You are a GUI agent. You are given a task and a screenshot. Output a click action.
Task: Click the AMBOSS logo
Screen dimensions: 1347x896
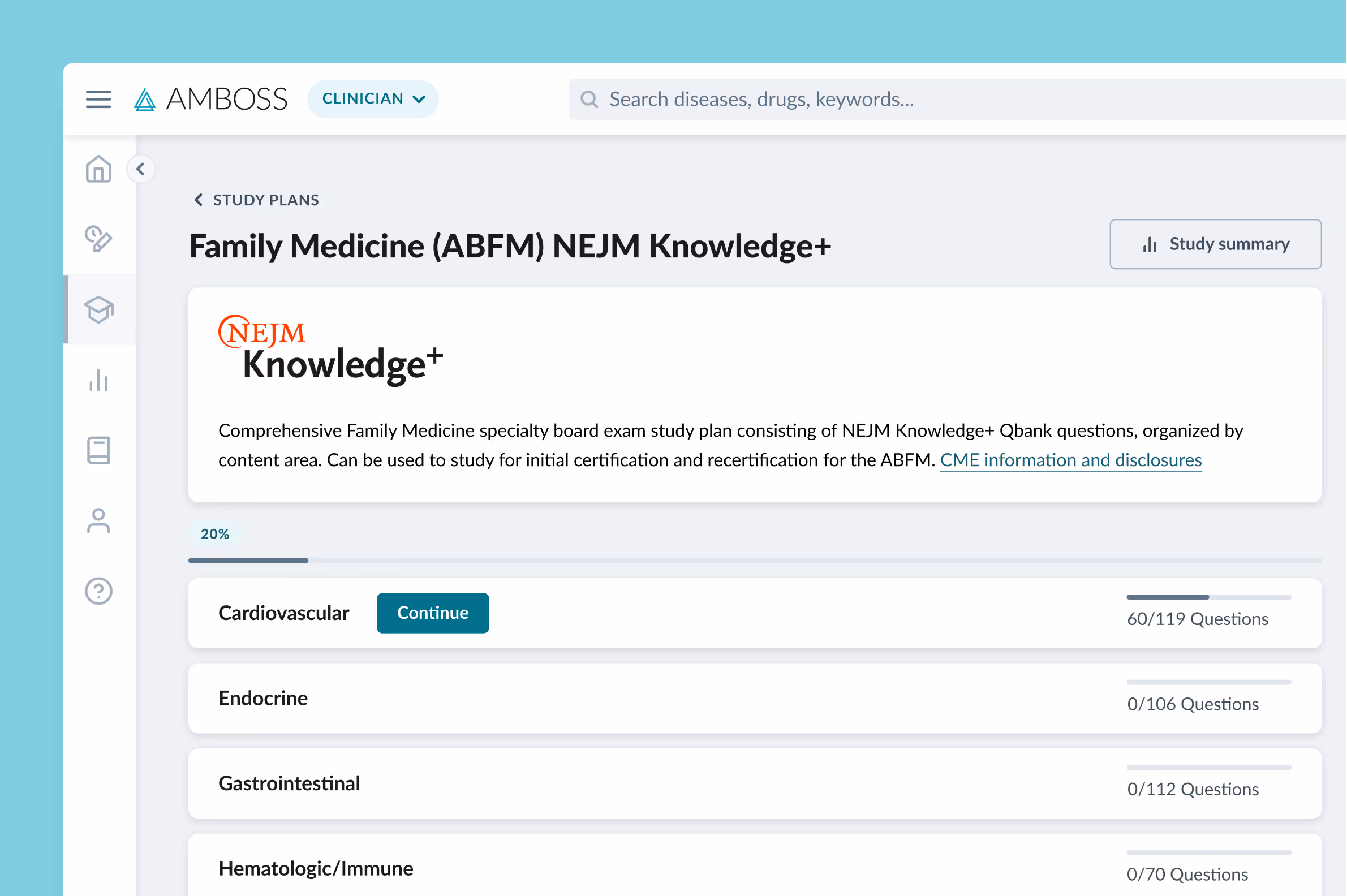tap(210, 99)
